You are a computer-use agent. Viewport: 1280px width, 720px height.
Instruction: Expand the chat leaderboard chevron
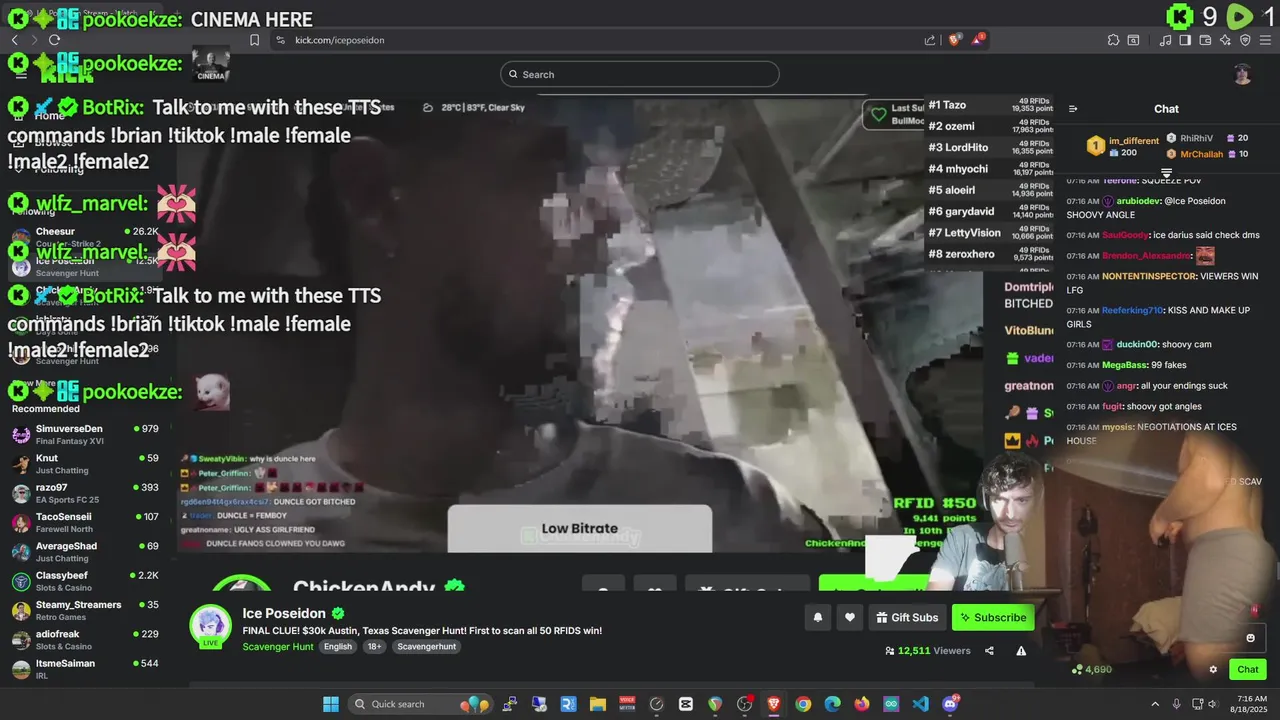[1166, 173]
